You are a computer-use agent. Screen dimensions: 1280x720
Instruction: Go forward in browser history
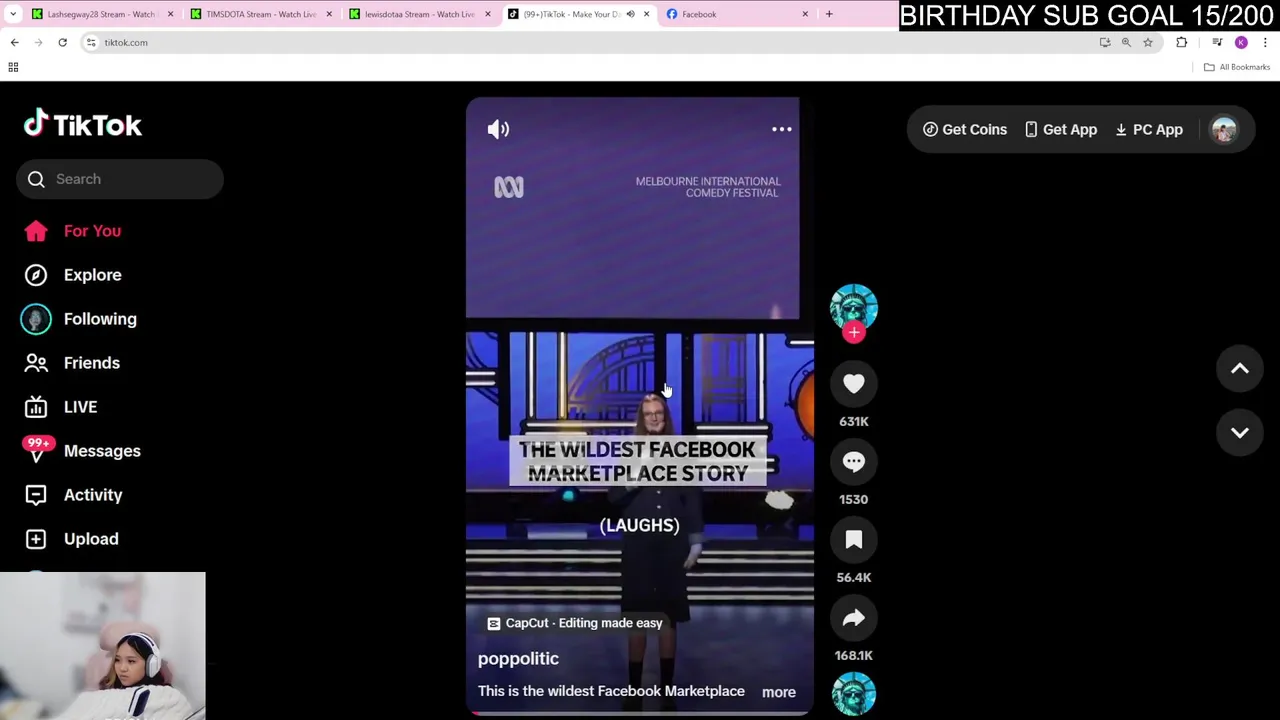point(38,42)
